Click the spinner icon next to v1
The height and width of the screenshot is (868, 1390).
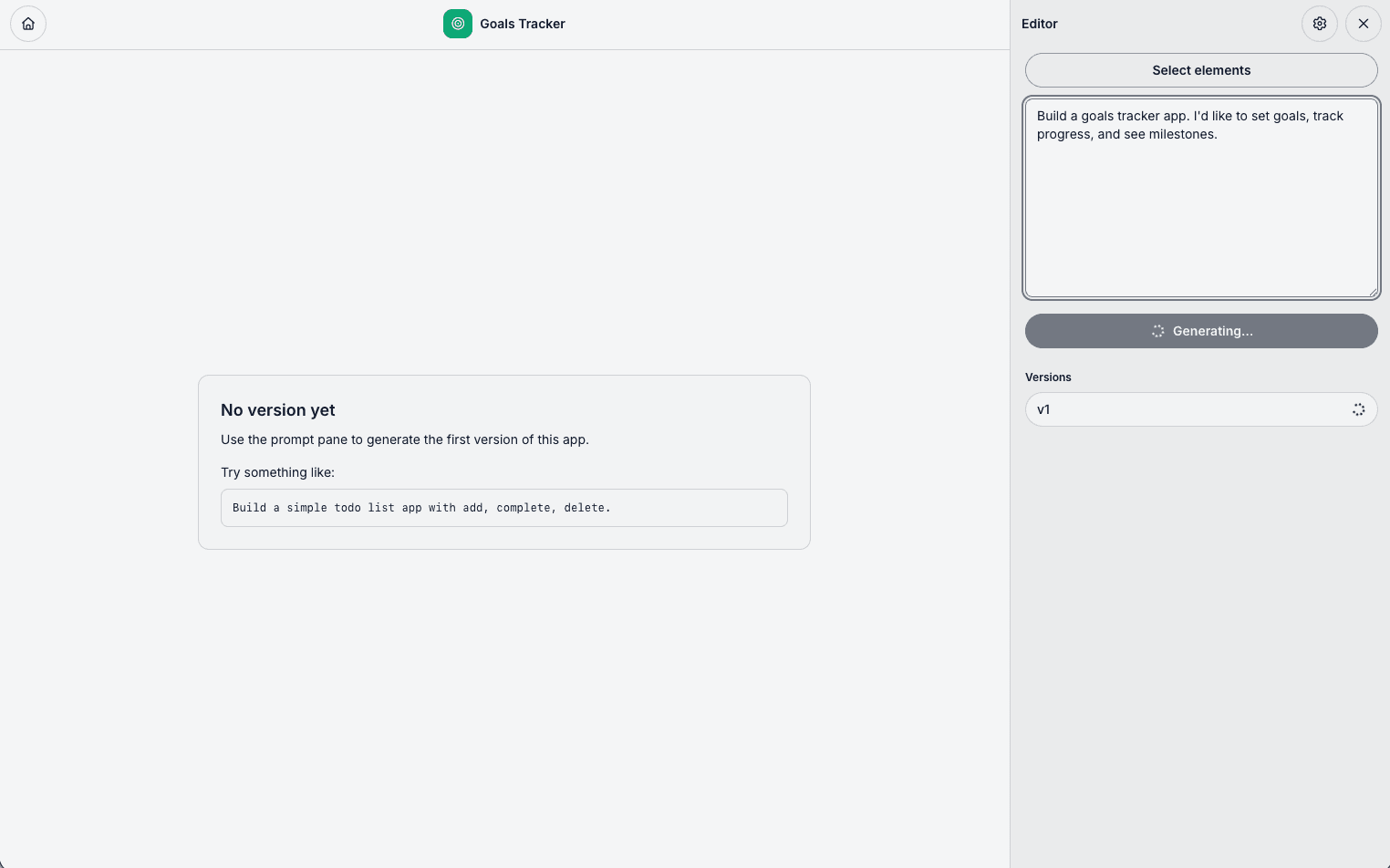coord(1358,409)
